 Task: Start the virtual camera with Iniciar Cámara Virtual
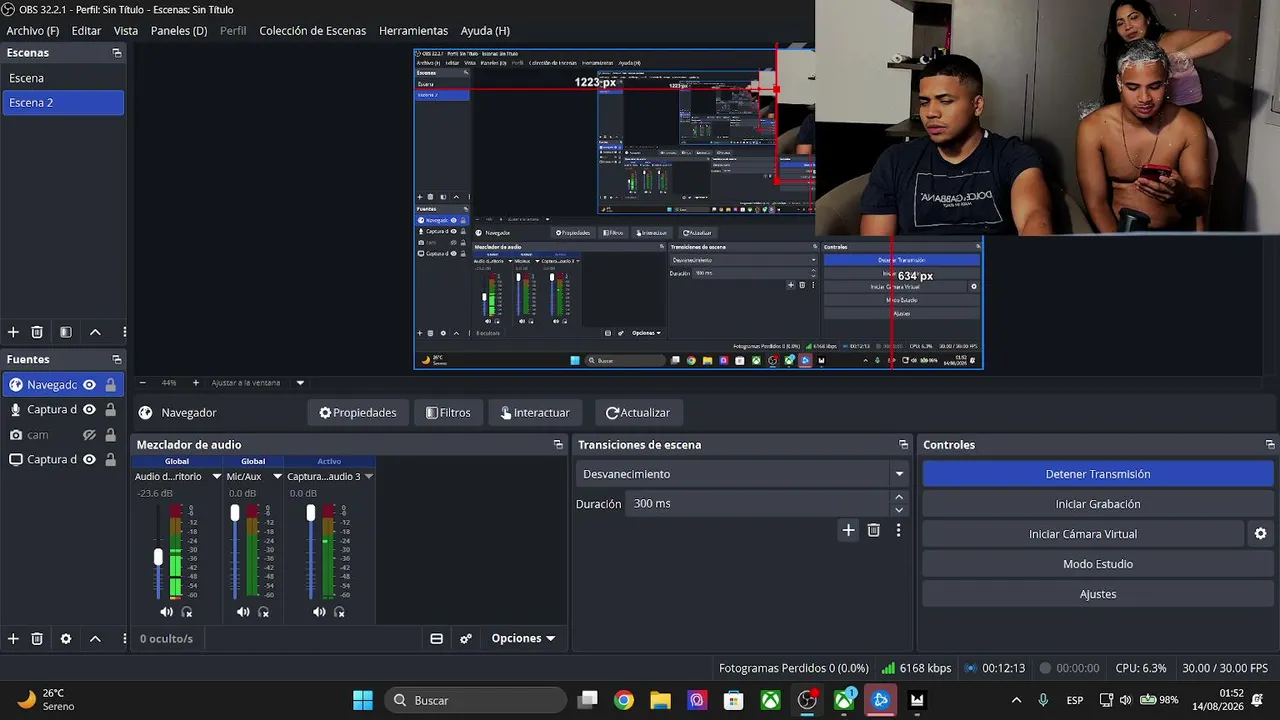[x=1083, y=534]
